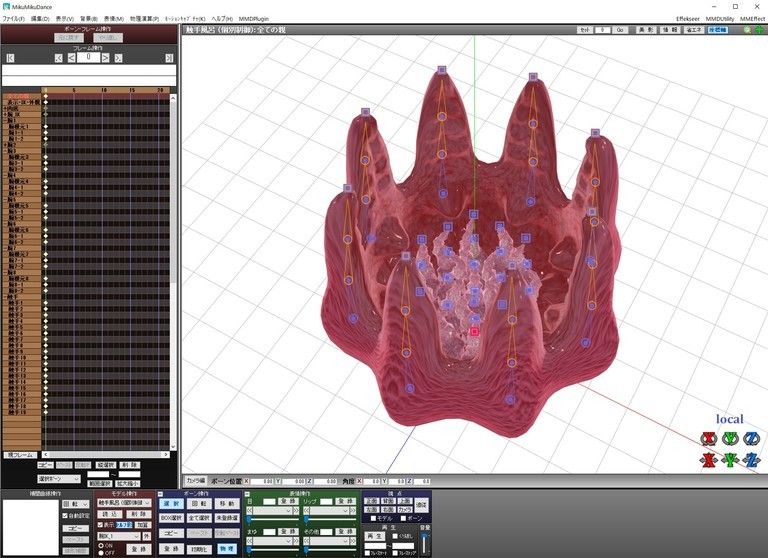Click the green move-view cross icon in viewport

point(759,30)
